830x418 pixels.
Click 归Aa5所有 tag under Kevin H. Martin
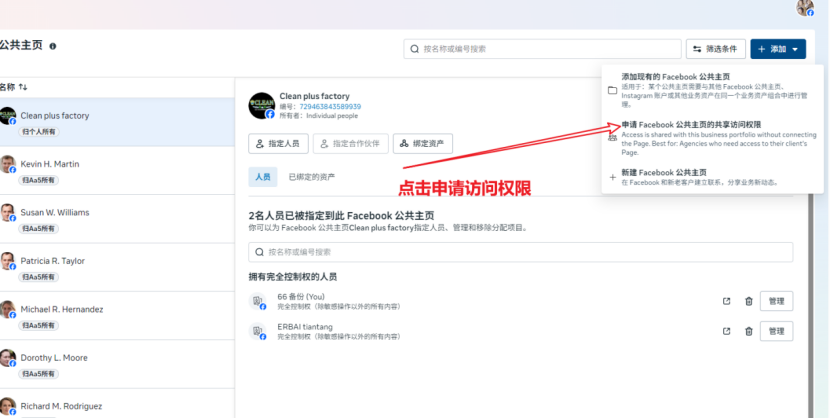[x=39, y=180]
